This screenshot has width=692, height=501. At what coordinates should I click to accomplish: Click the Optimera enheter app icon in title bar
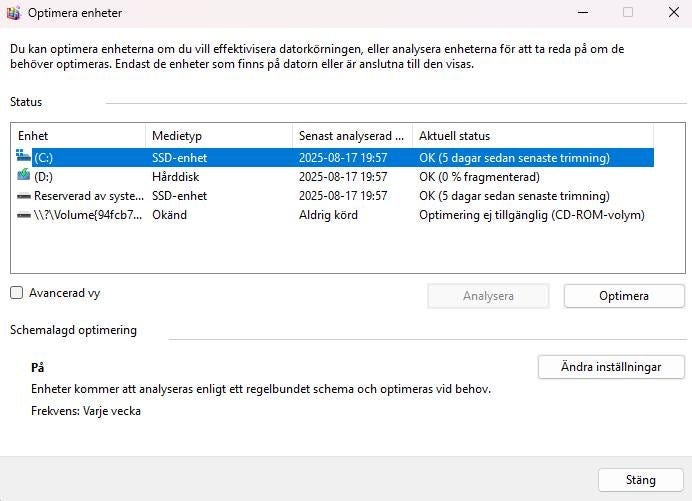13,13
